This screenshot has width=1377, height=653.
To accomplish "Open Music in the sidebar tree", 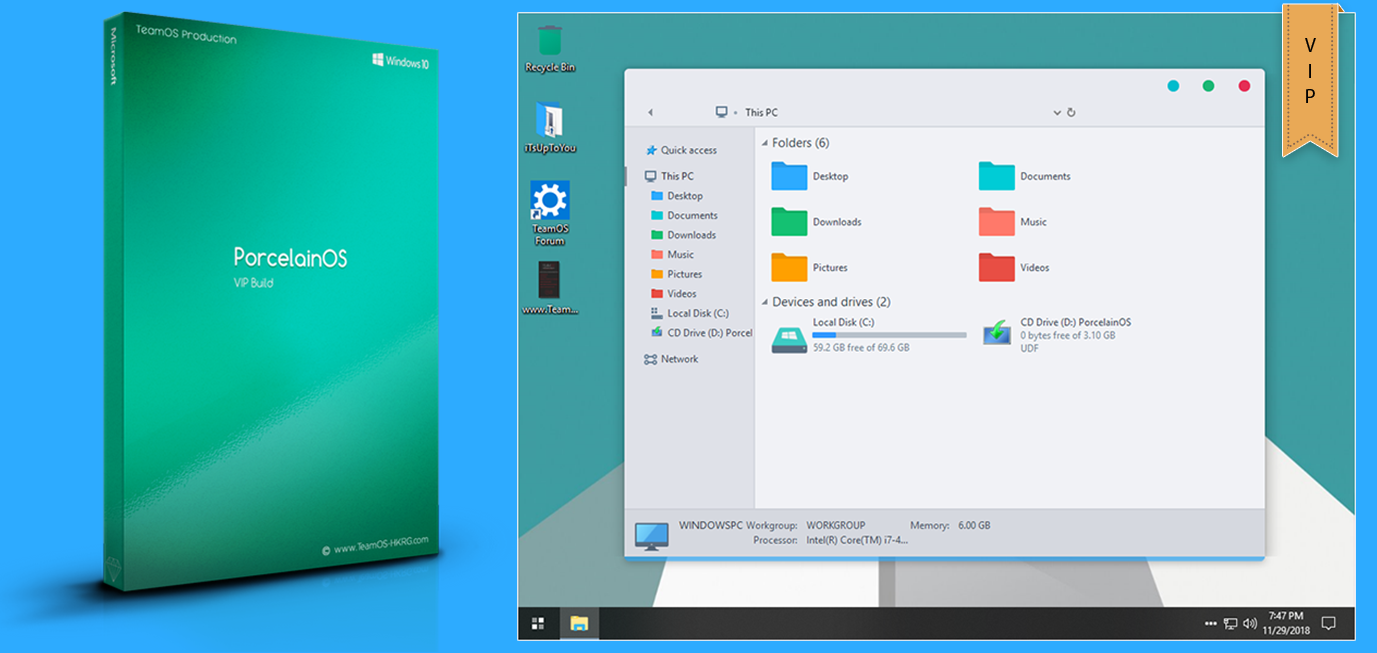I will tap(672, 254).
